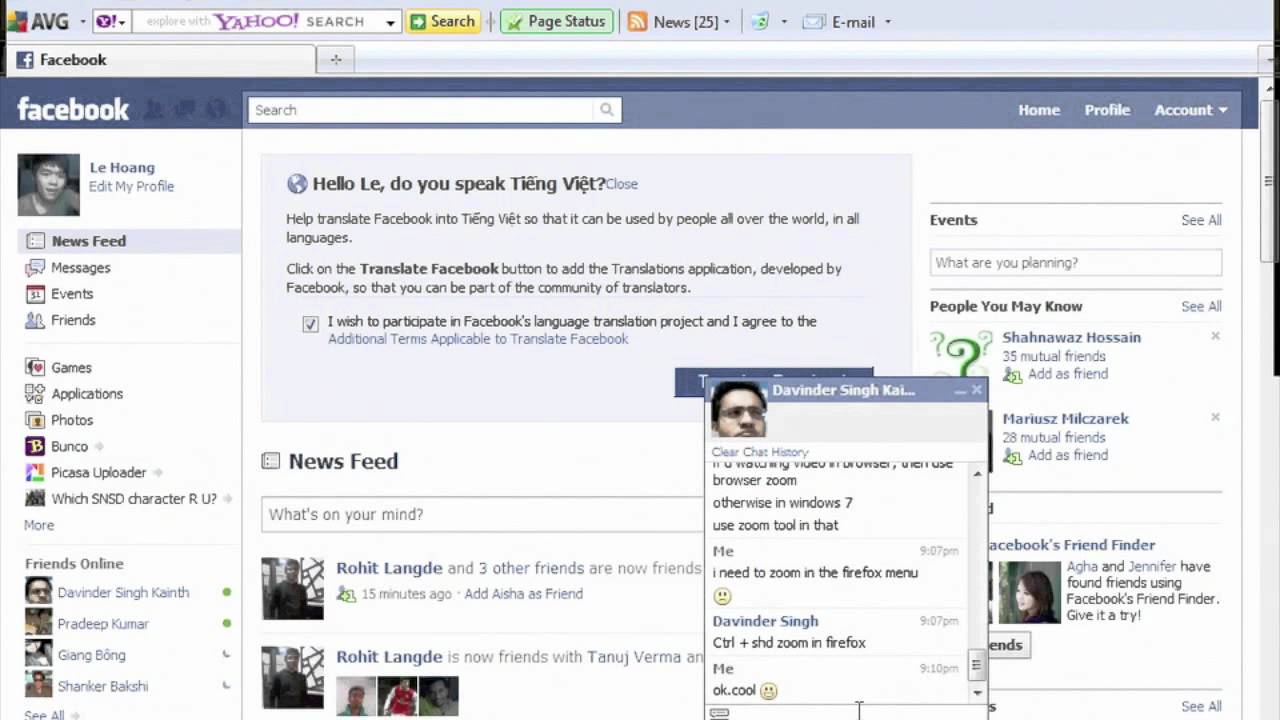This screenshot has width=1280, height=720.
Task: Expand the News [25] dropdown arrow
Action: tap(727, 22)
